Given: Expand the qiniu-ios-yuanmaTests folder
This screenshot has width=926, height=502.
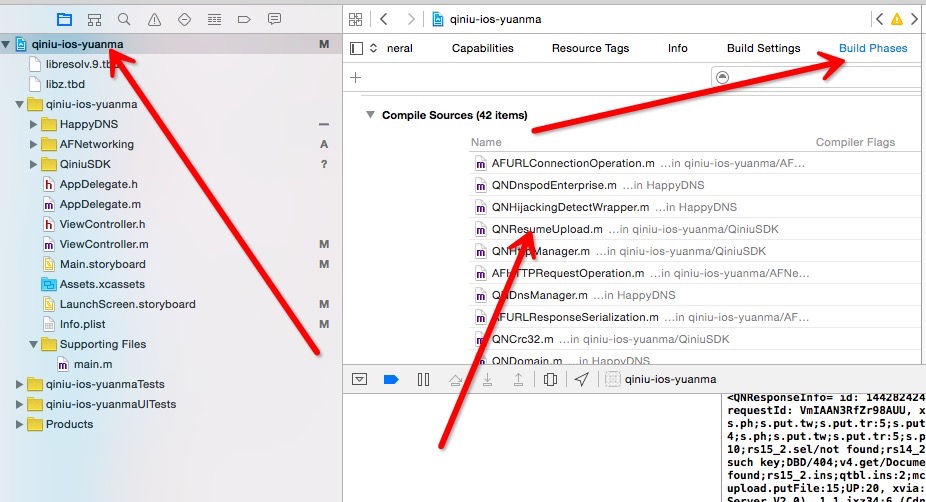Looking at the screenshot, I should coord(19,384).
